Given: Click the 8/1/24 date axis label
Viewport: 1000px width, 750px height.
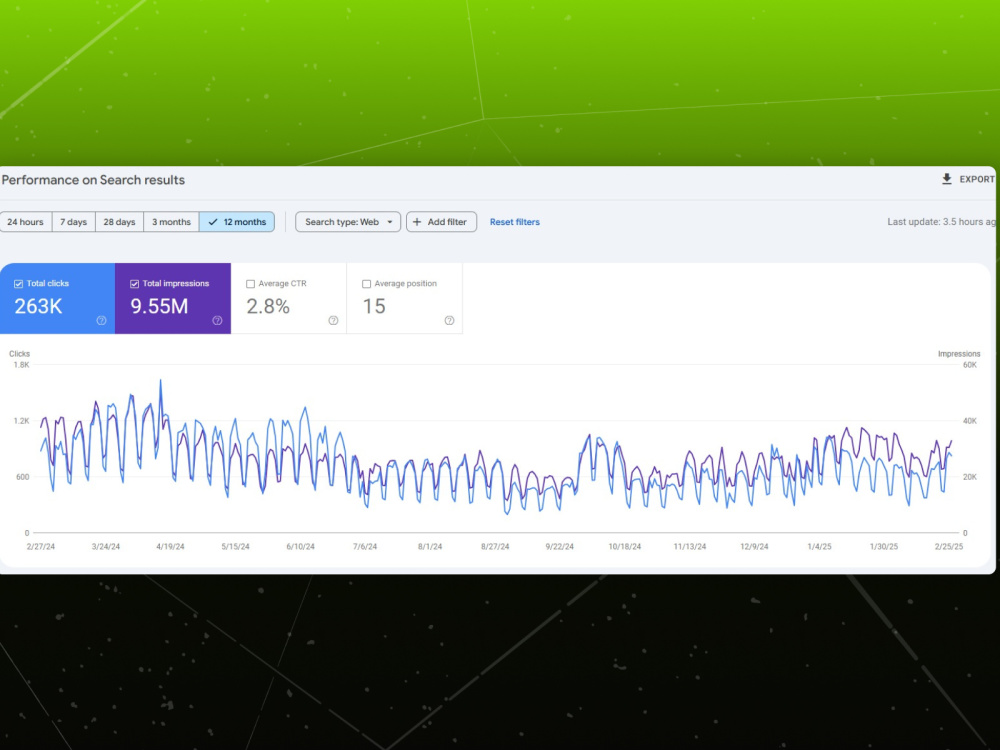Looking at the screenshot, I should click(x=430, y=547).
